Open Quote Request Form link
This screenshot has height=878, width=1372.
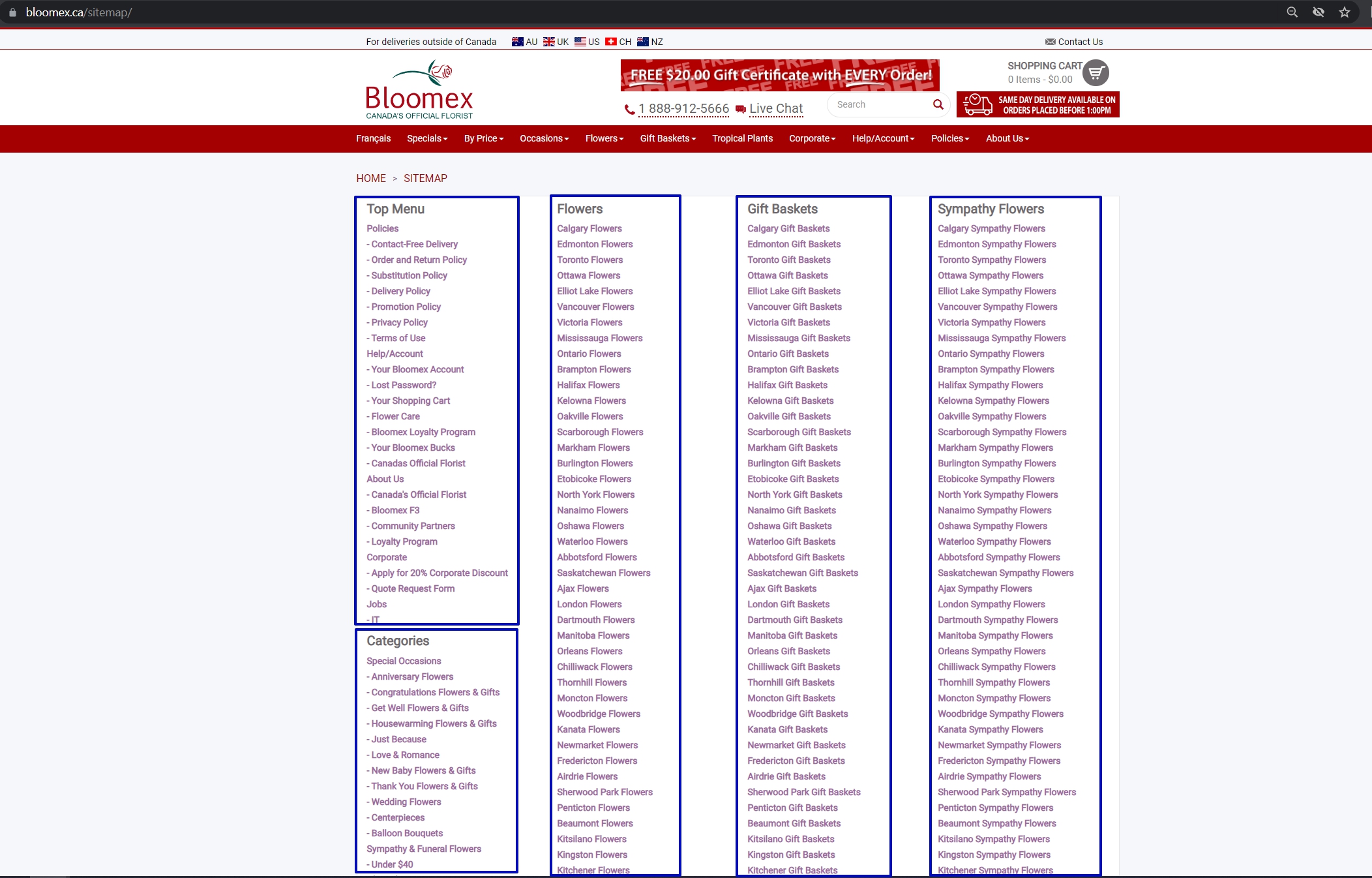click(x=413, y=588)
